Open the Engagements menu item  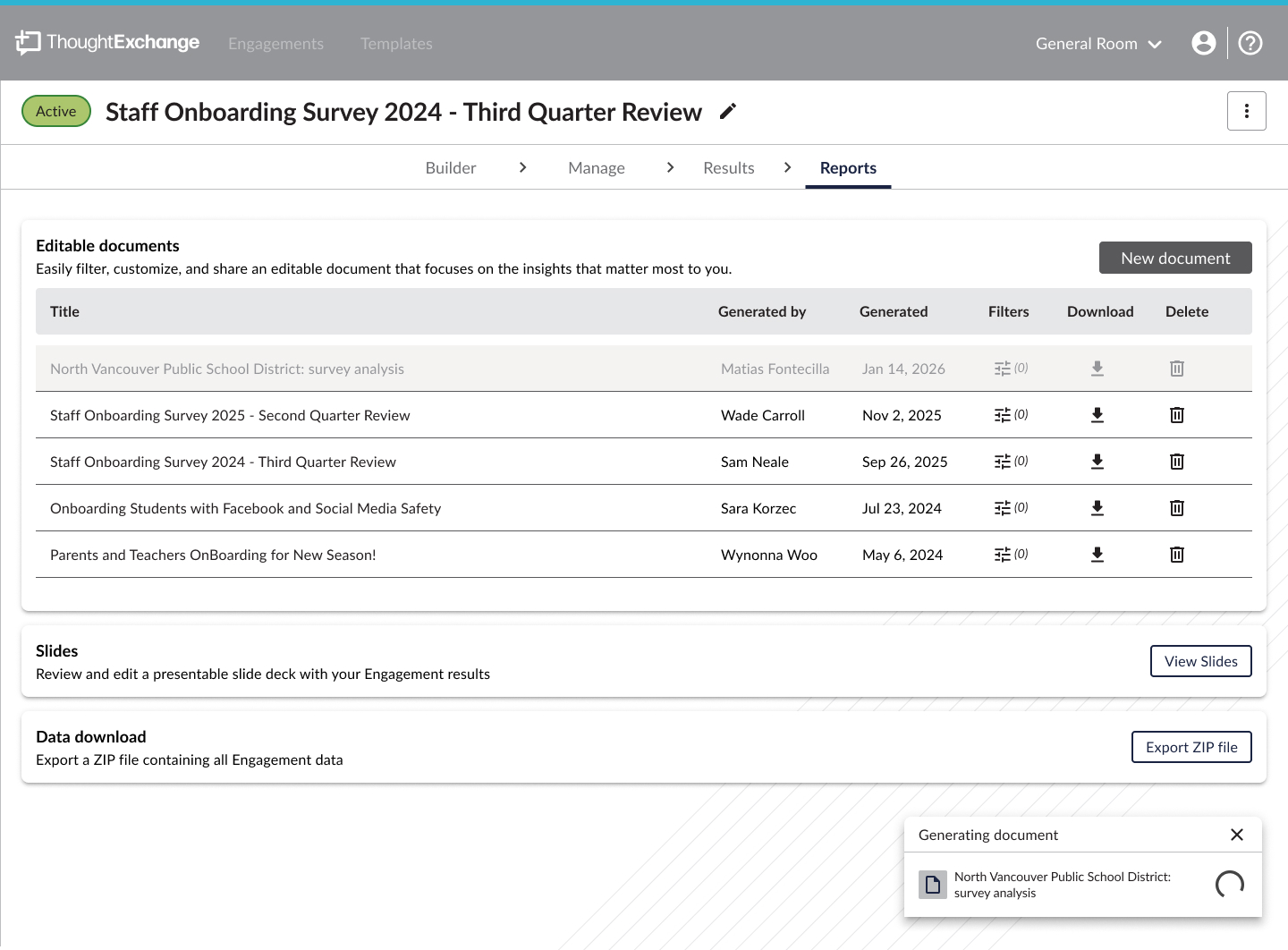[x=275, y=44]
